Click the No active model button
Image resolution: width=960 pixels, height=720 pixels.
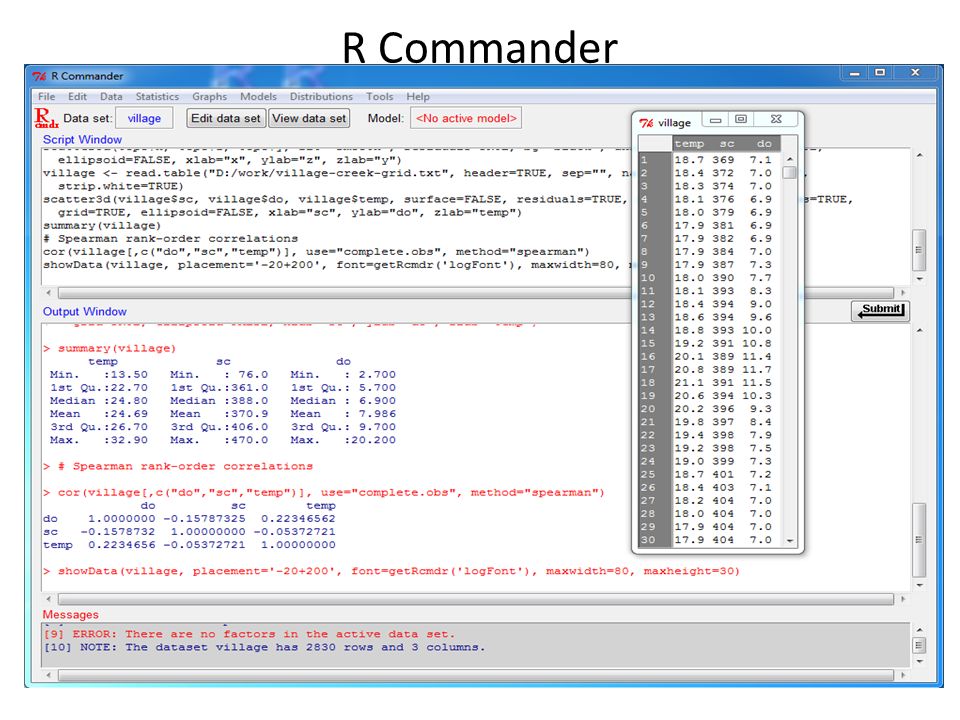tap(467, 118)
